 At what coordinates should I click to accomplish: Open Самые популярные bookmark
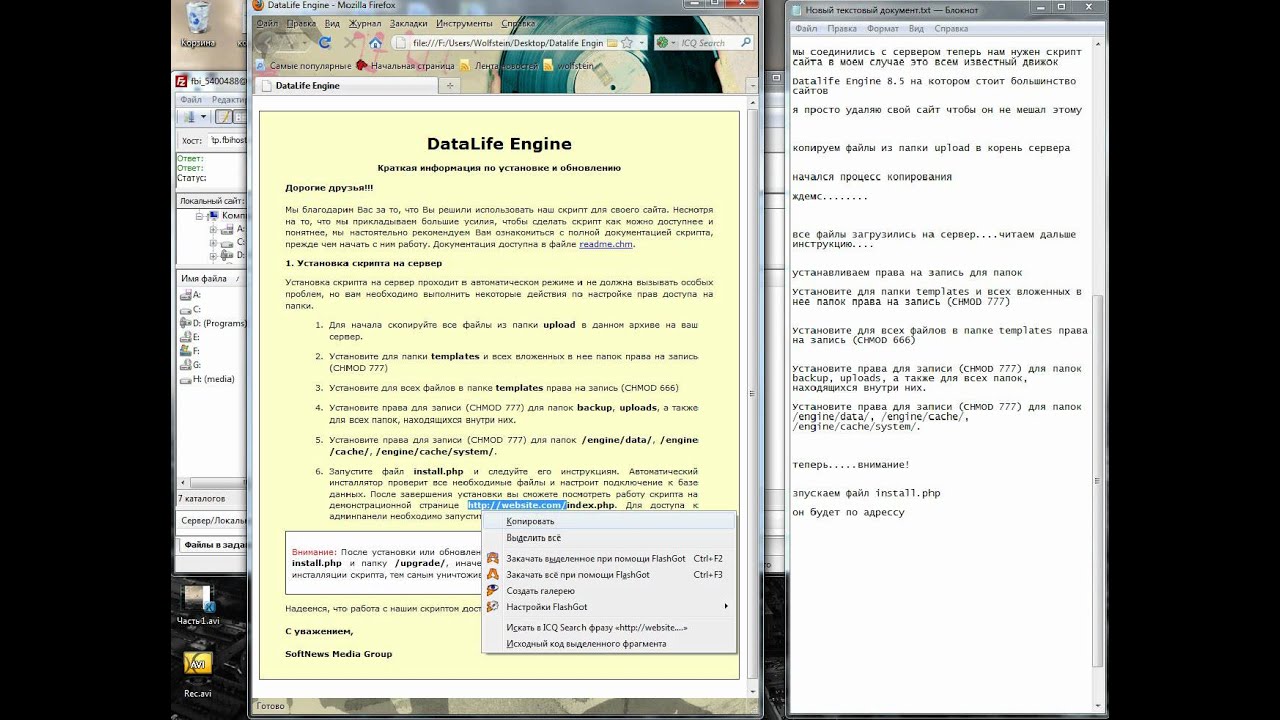(x=302, y=65)
